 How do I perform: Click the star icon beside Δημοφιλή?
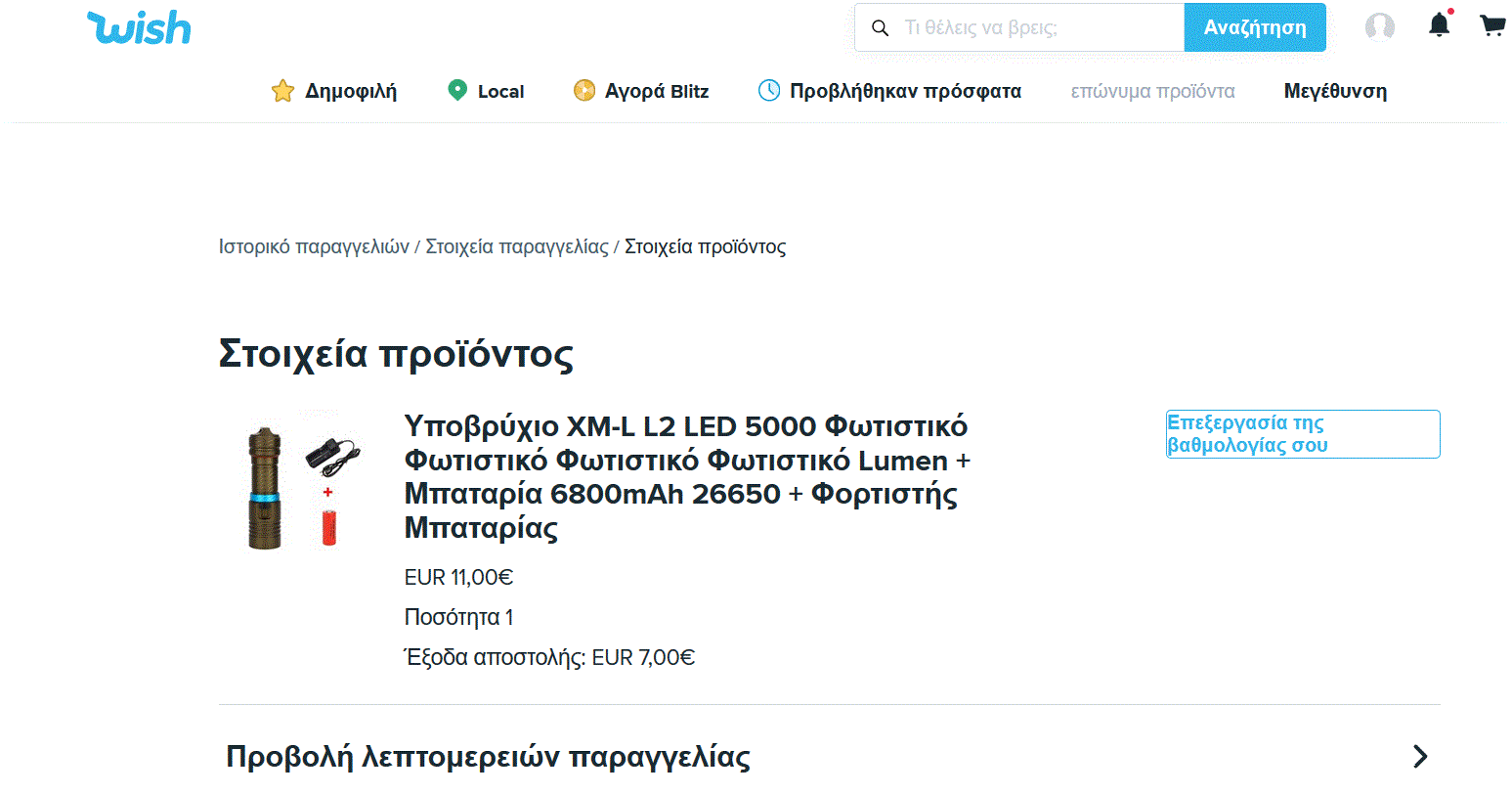coord(282,91)
